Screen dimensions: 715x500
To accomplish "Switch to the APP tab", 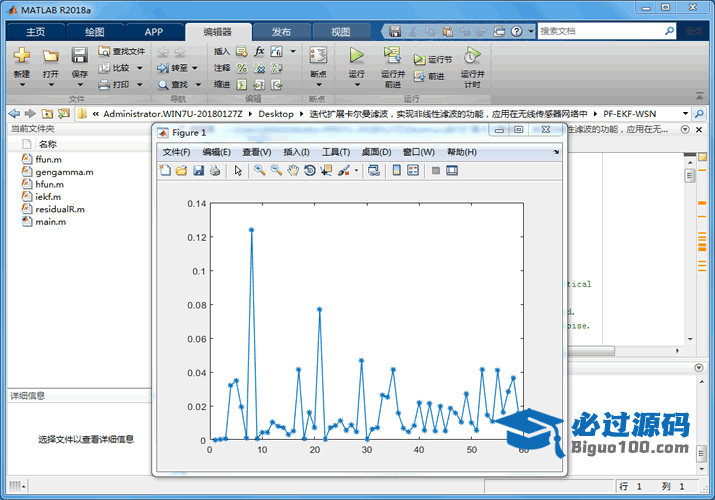I will 154,32.
